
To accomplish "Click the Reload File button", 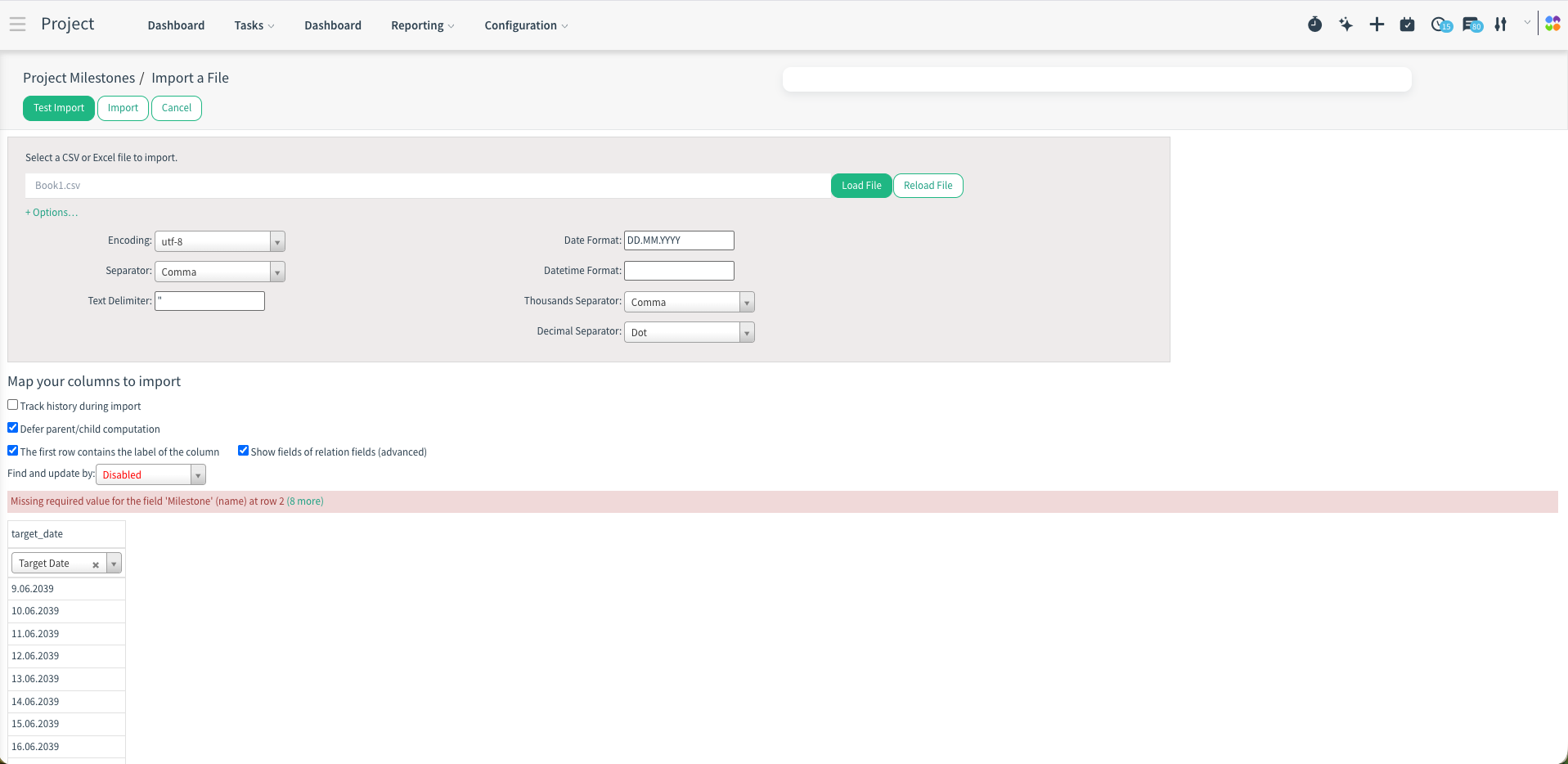I will 928,186.
